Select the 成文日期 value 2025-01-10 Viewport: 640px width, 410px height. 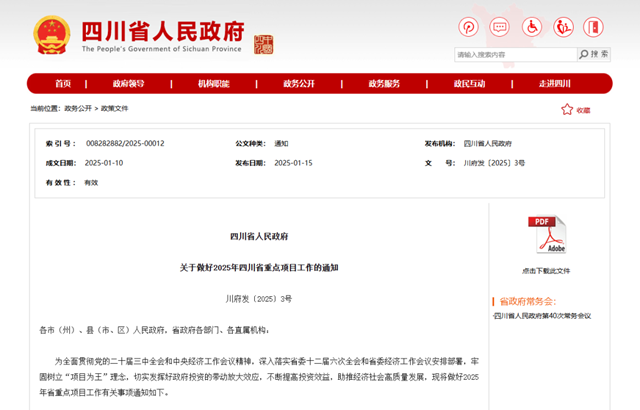[x=104, y=163]
